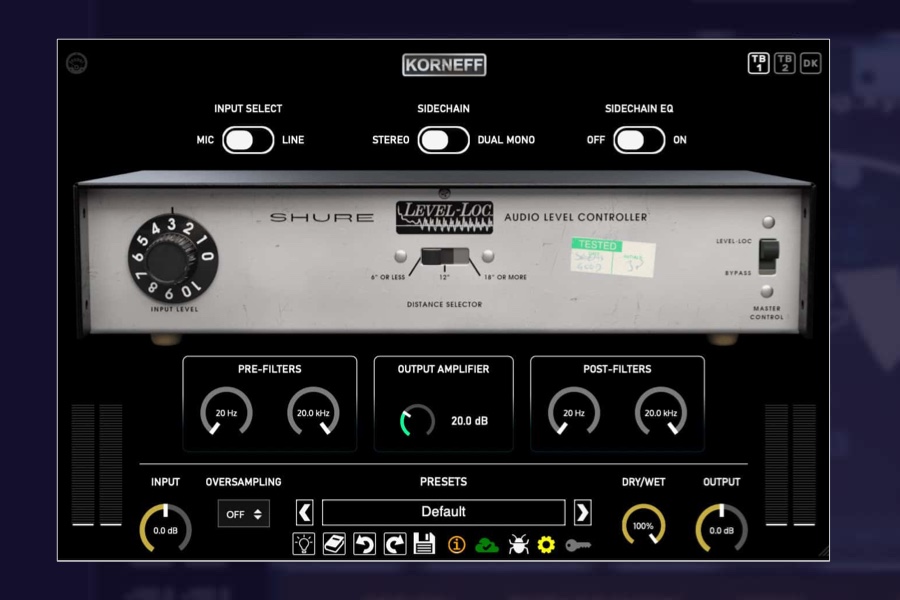Click the green cloud update icon

pos(487,545)
